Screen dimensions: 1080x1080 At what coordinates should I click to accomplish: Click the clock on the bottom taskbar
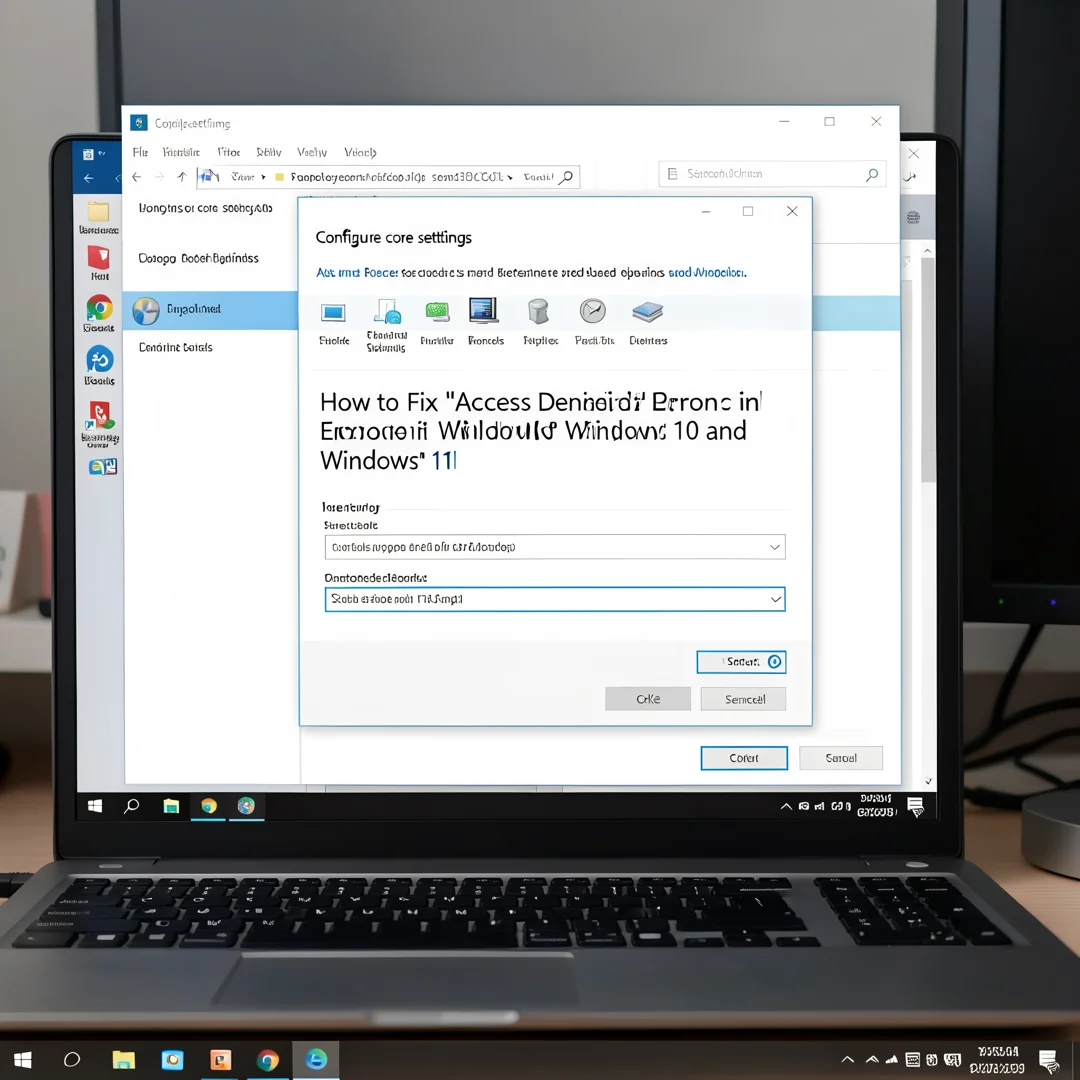[x=997, y=1059]
